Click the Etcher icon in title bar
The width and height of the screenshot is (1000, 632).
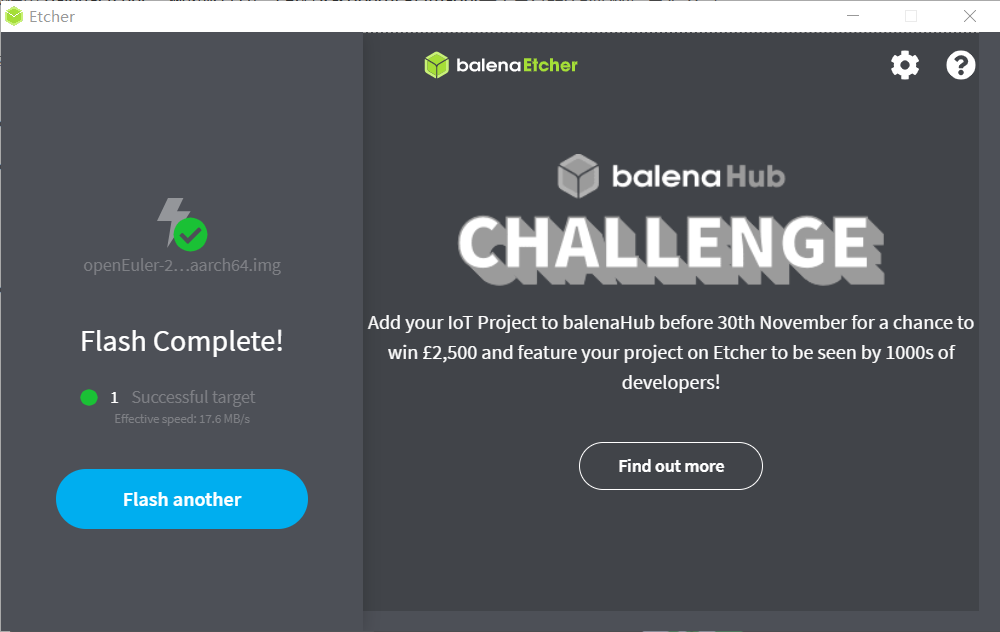coord(14,17)
